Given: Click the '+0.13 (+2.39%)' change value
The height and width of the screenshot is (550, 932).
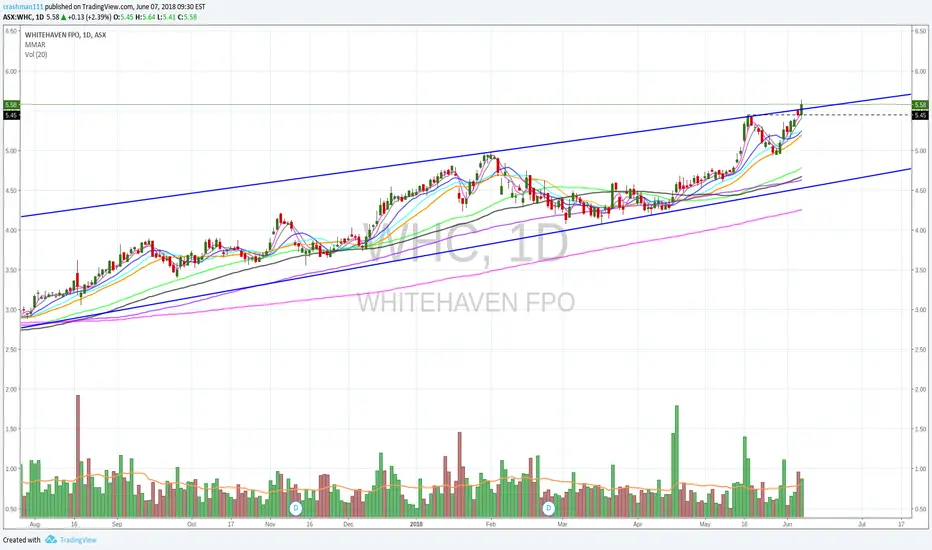Looking at the screenshot, I should [91, 17].
